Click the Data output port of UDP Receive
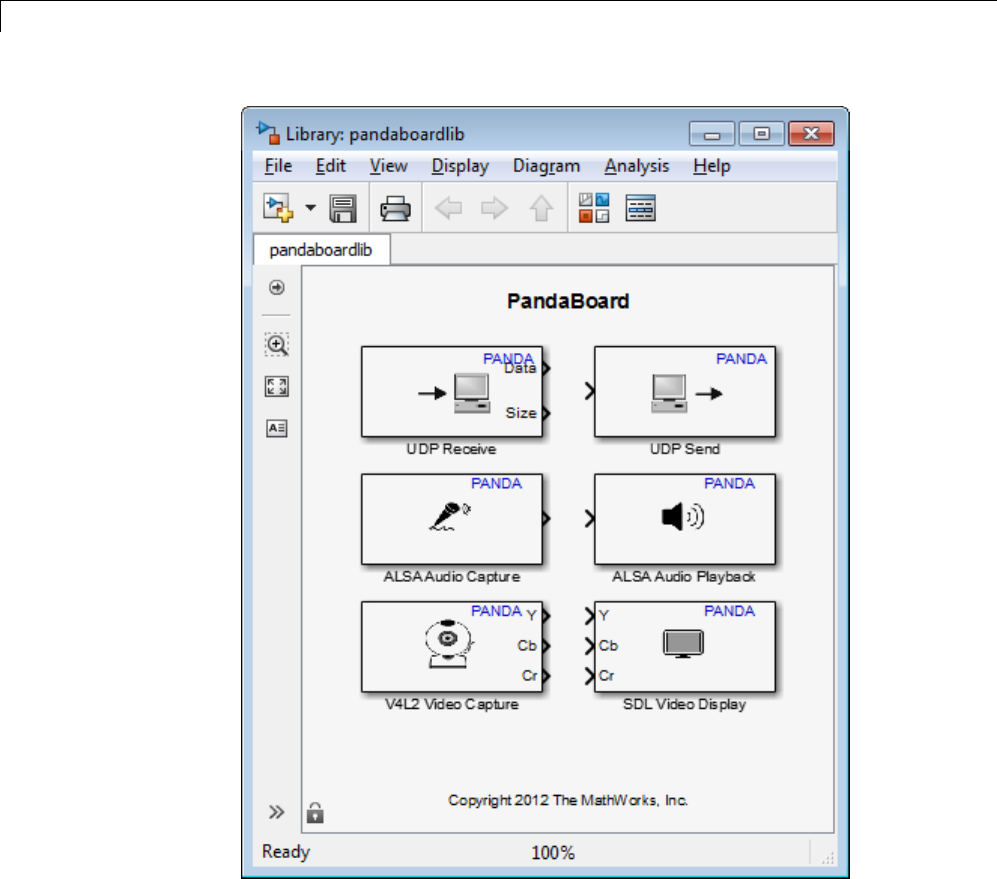The height and width of the screenshot is (879, 997). click(546, 368)
